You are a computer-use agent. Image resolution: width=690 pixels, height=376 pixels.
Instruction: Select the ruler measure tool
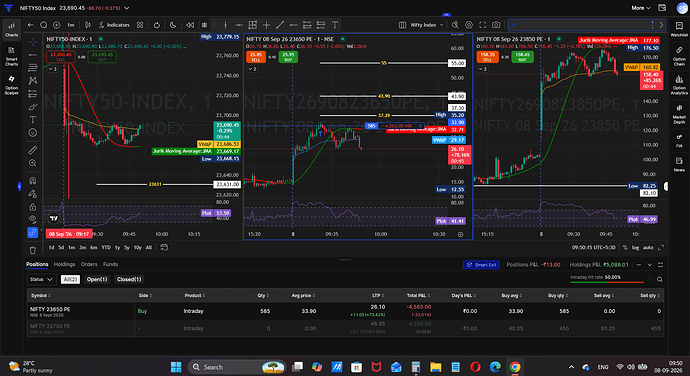33,150
